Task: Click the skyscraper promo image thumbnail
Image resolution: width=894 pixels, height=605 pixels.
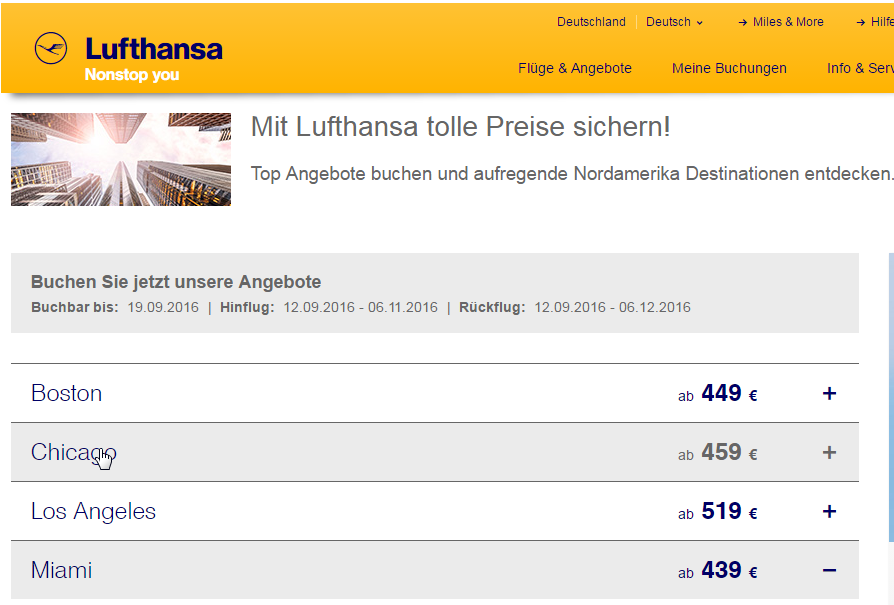Action: coord(121,160)
